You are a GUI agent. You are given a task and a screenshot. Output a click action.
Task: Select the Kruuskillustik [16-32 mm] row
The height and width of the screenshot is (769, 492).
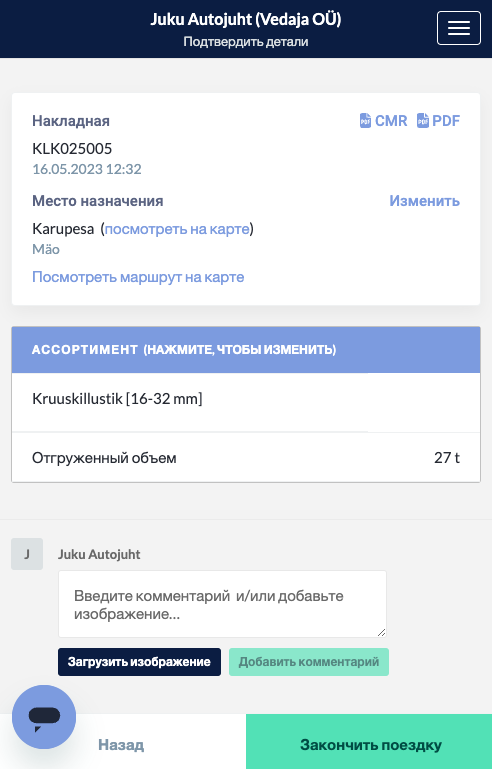point(246,403)
